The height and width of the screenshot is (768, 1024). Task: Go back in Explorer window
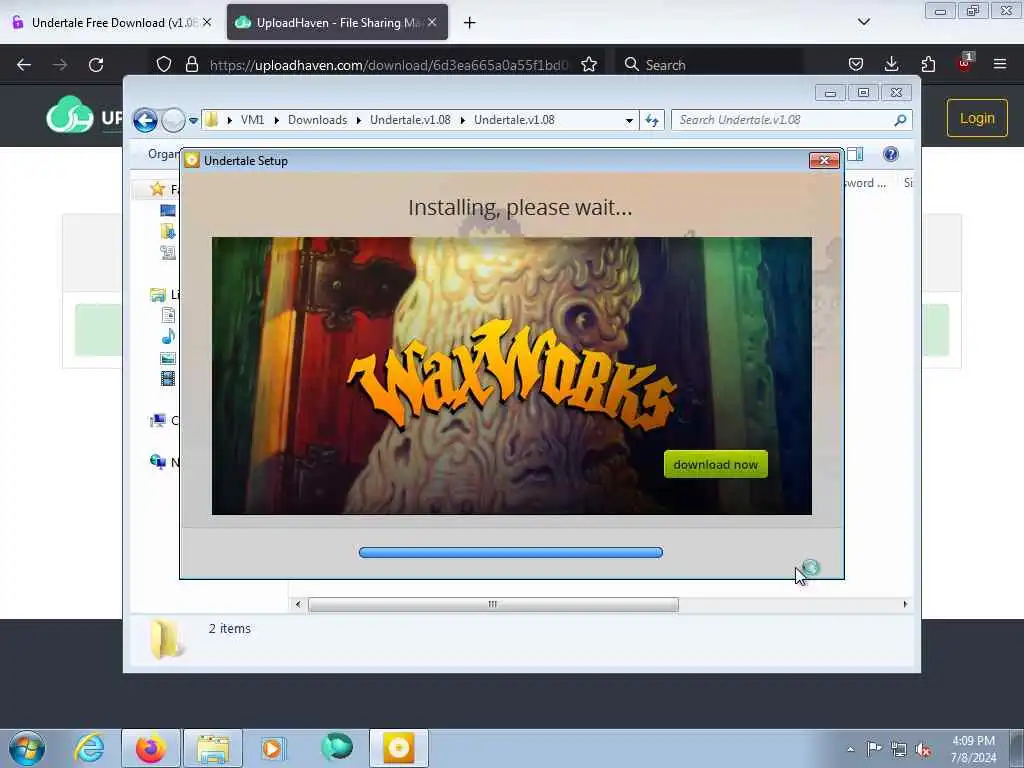[145, 120]
